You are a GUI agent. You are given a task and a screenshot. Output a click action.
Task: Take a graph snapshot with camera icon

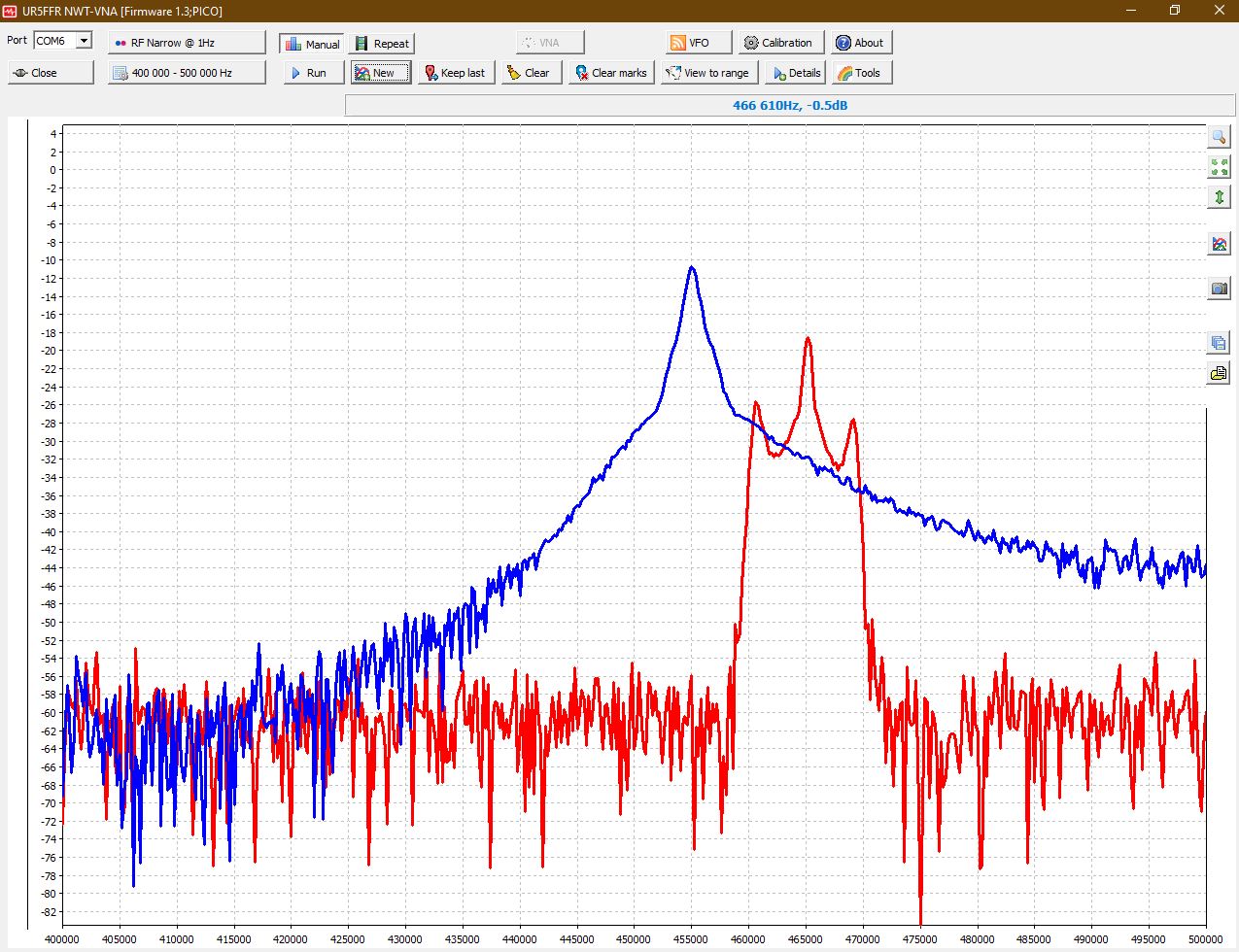[1219, 289]
